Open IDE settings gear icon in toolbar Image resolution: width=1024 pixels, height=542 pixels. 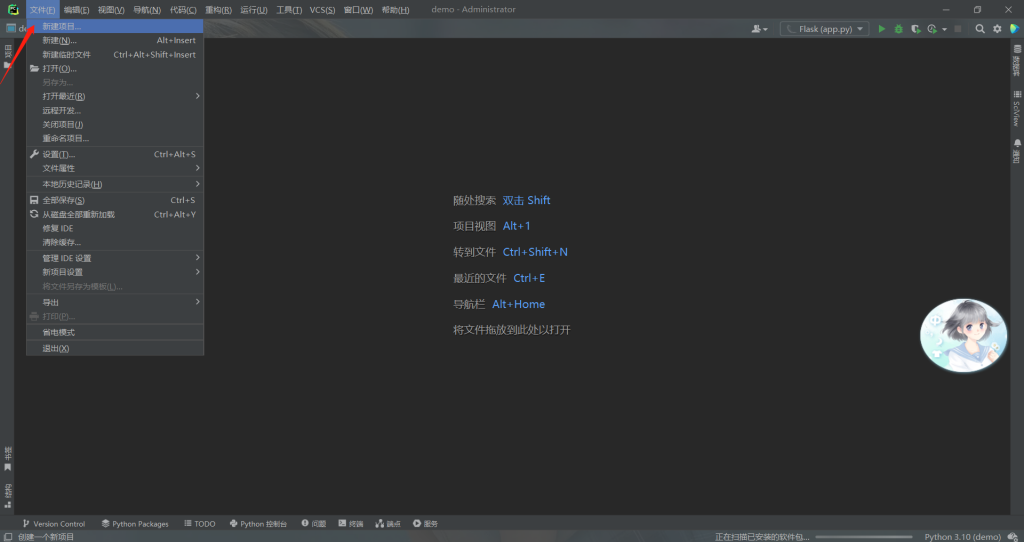997,29
